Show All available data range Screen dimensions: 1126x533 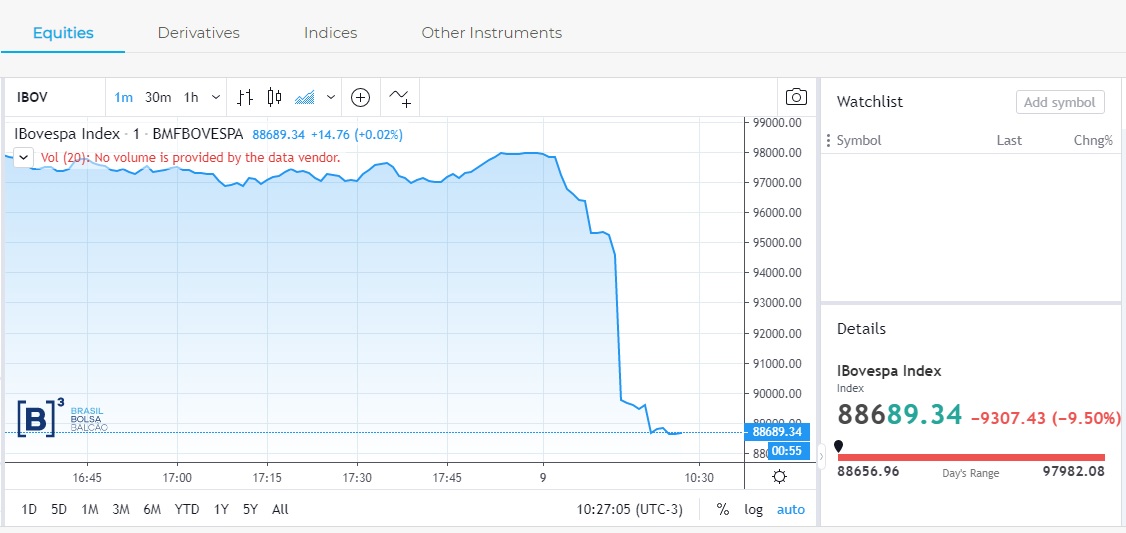(x=280, y=509)
